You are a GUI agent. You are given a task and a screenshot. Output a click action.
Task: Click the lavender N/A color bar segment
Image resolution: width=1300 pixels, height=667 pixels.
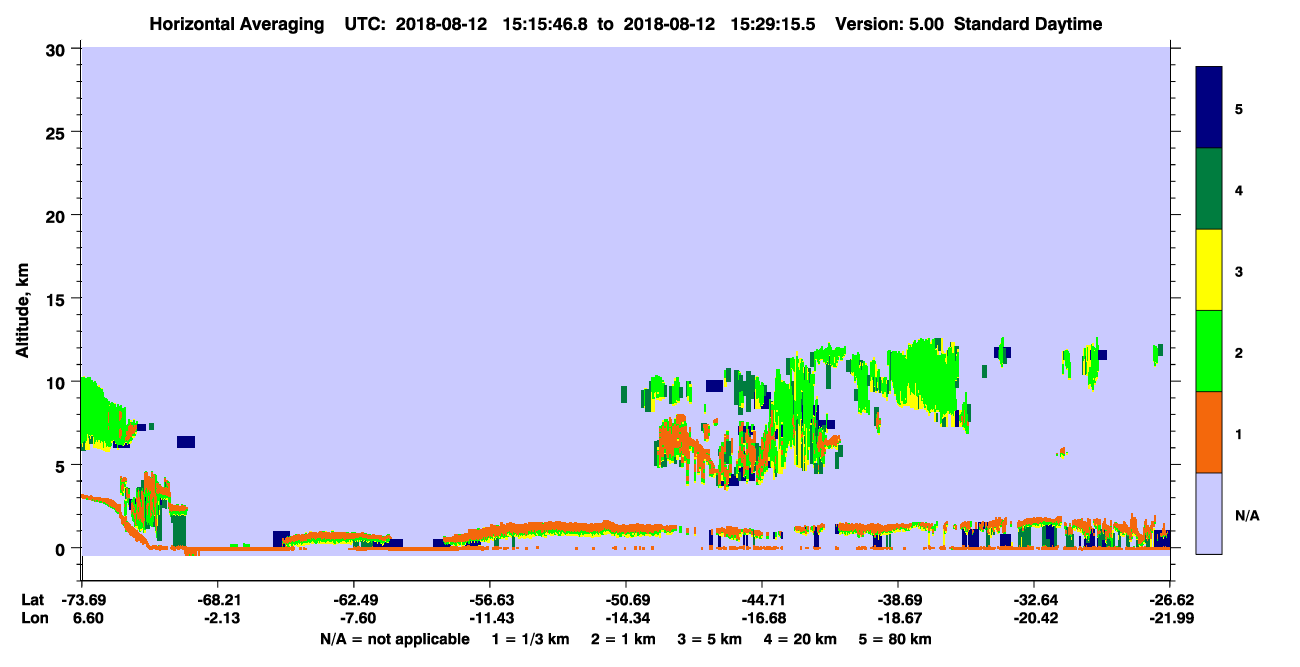tap(1209, 512)
